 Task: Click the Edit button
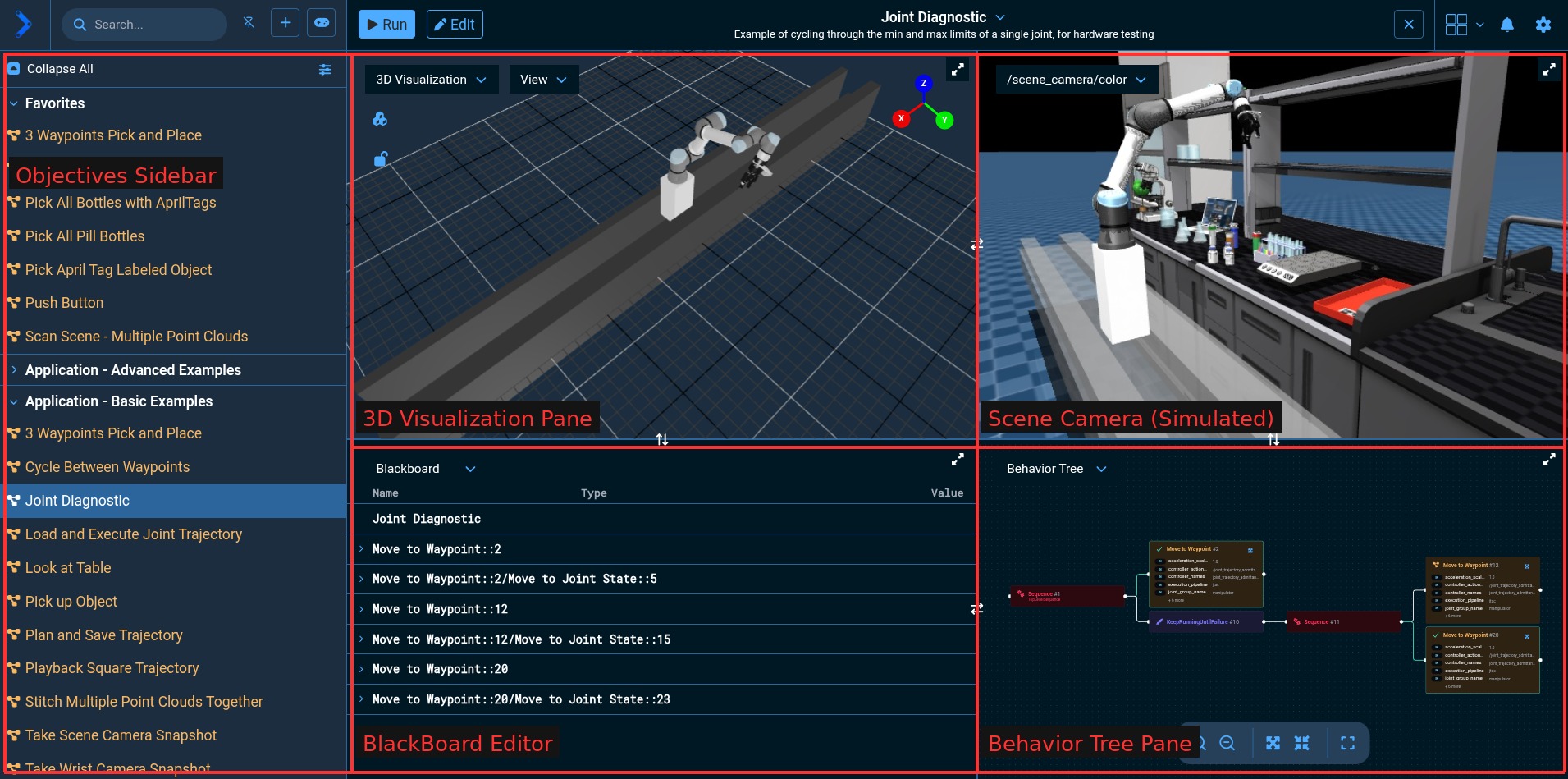(454, 25)
